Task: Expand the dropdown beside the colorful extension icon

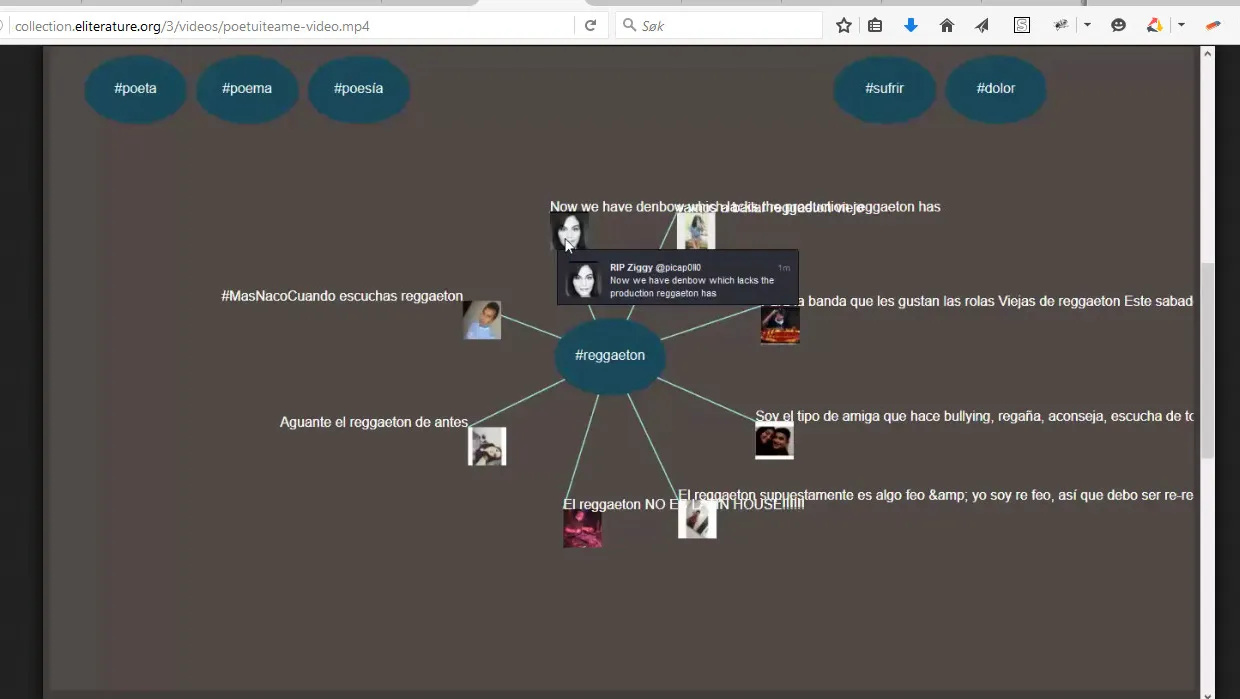Action: pos(1181,26)
